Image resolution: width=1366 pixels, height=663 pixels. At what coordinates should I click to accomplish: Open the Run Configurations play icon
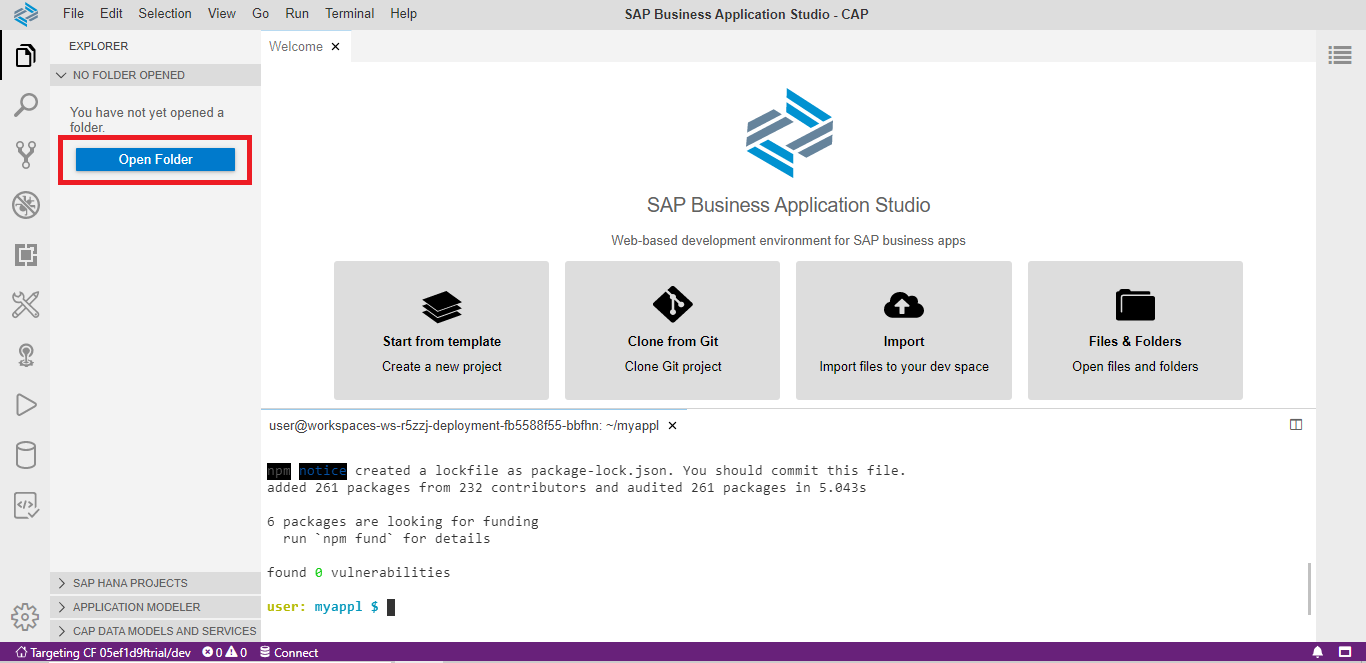25,405
